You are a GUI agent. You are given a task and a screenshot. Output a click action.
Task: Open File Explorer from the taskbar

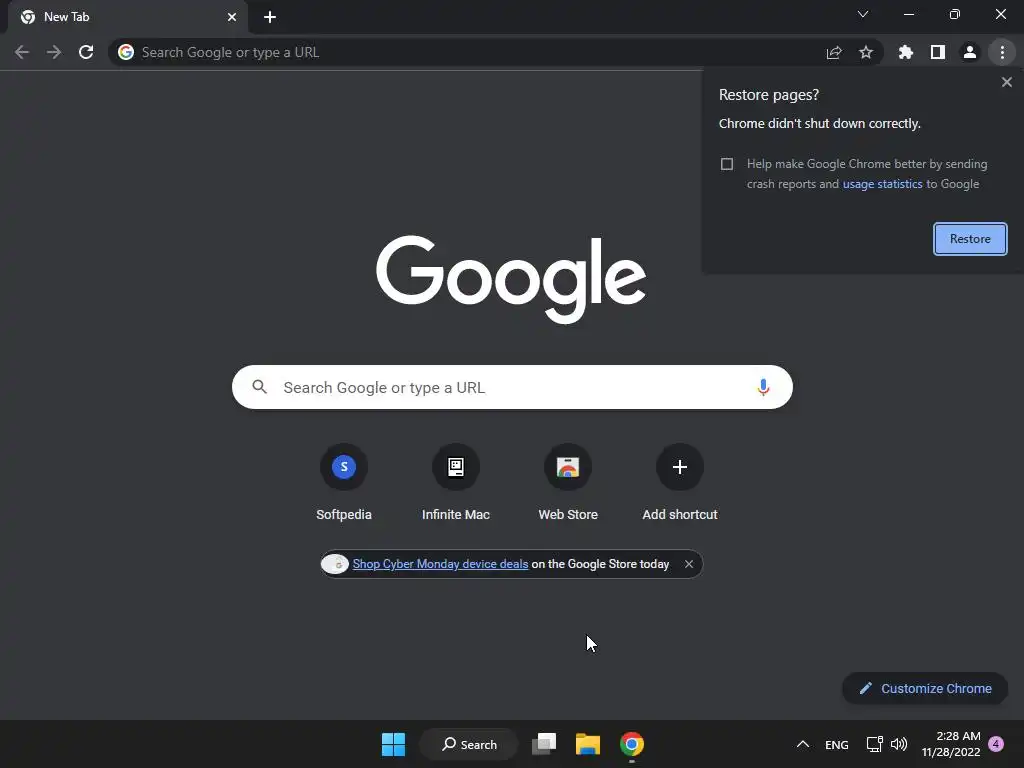588,744
